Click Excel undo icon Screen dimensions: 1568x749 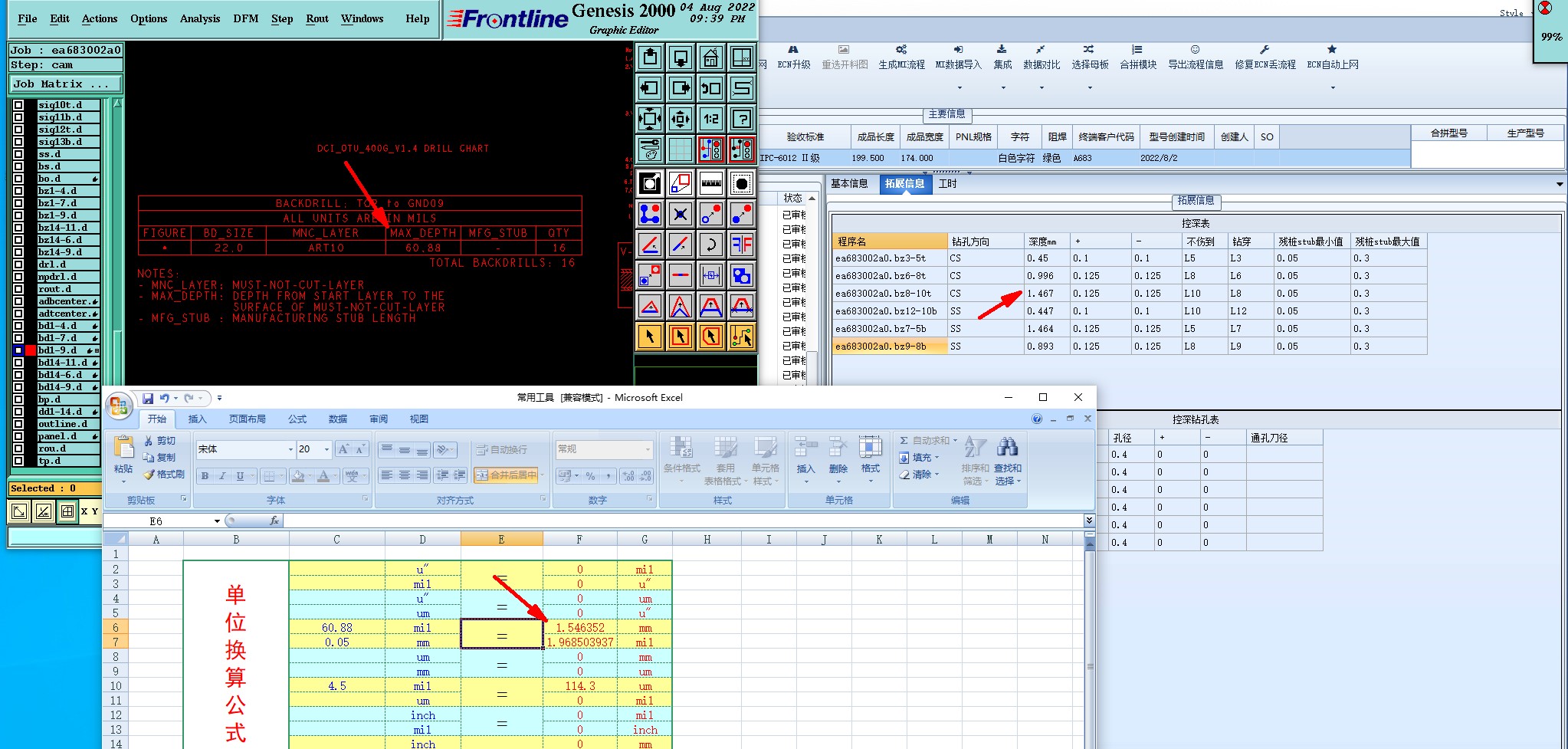coord(165,398)
